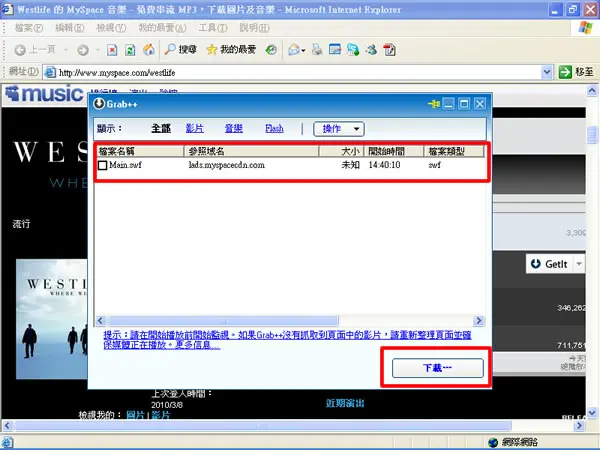Click the MySpace music logo
The image size is (600, 450).
click(44, 94)
